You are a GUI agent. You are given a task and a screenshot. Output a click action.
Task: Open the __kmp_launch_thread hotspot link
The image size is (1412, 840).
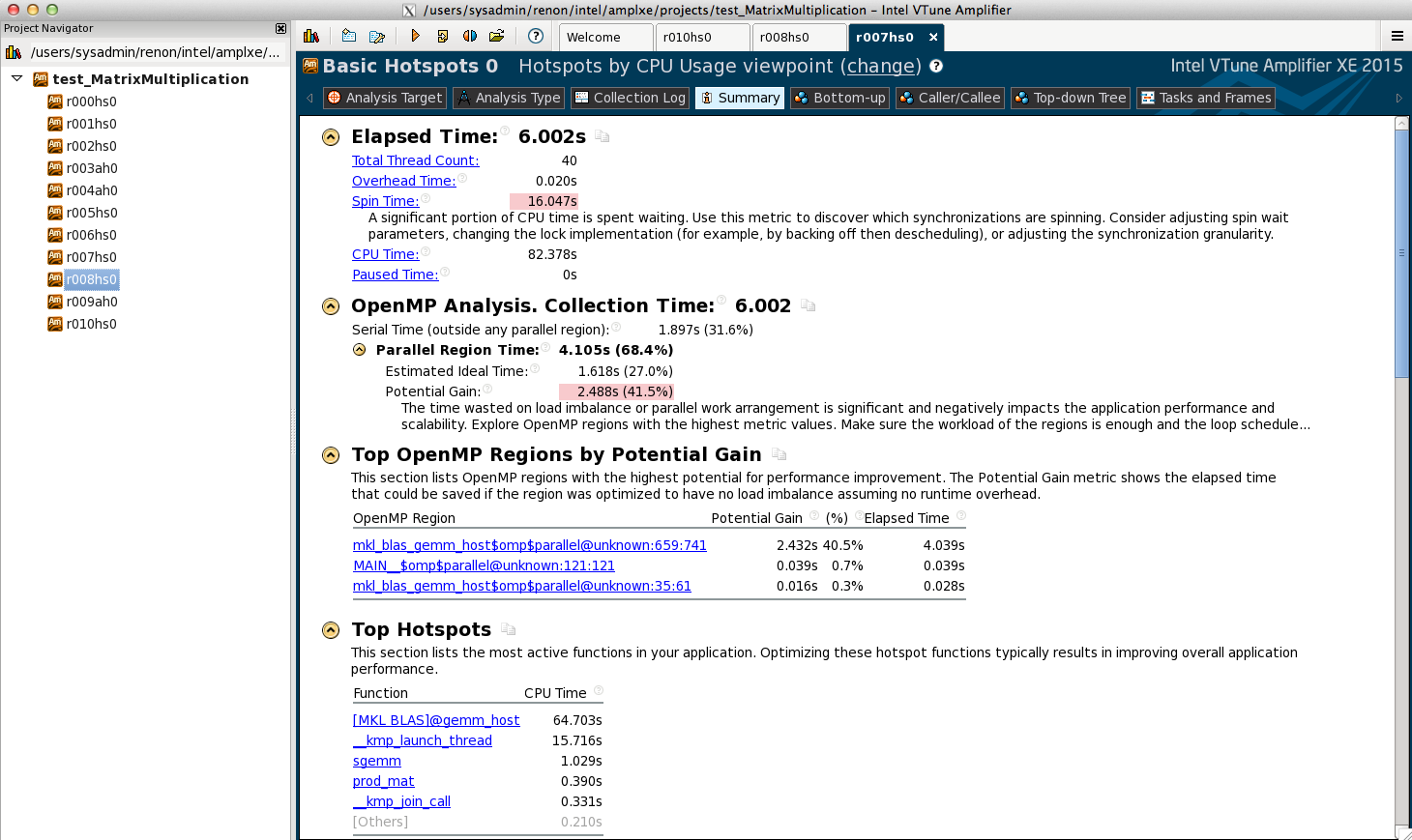pyautogui.click(x=428, y=740)
